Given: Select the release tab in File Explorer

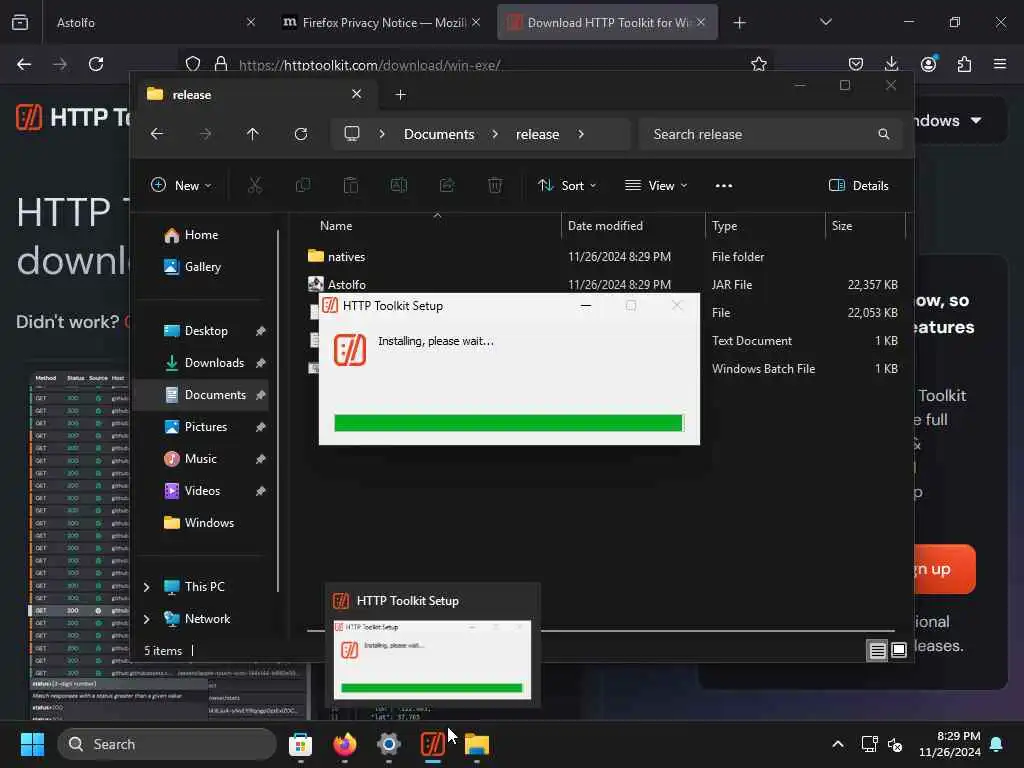Looking at the screenshot, I should coord(255,95).
